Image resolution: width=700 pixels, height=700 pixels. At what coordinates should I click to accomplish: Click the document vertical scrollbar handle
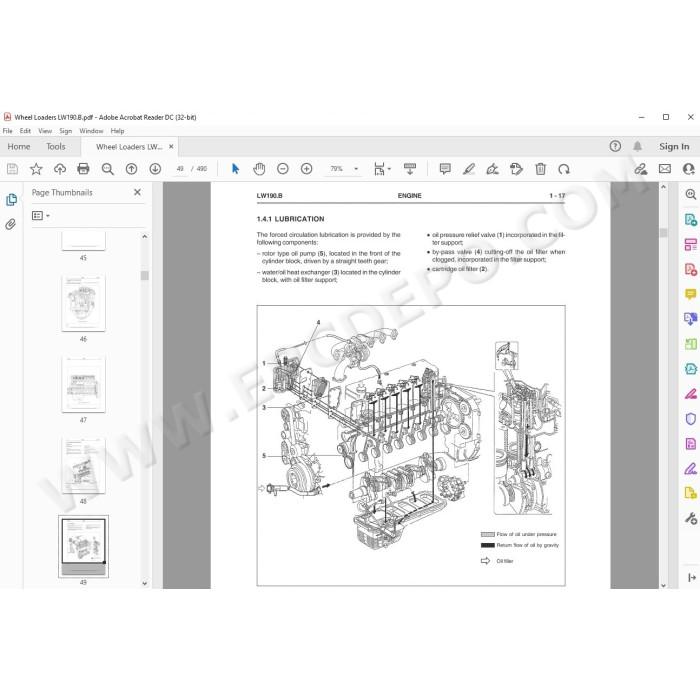pyautogui.click(x=663, y=233)
